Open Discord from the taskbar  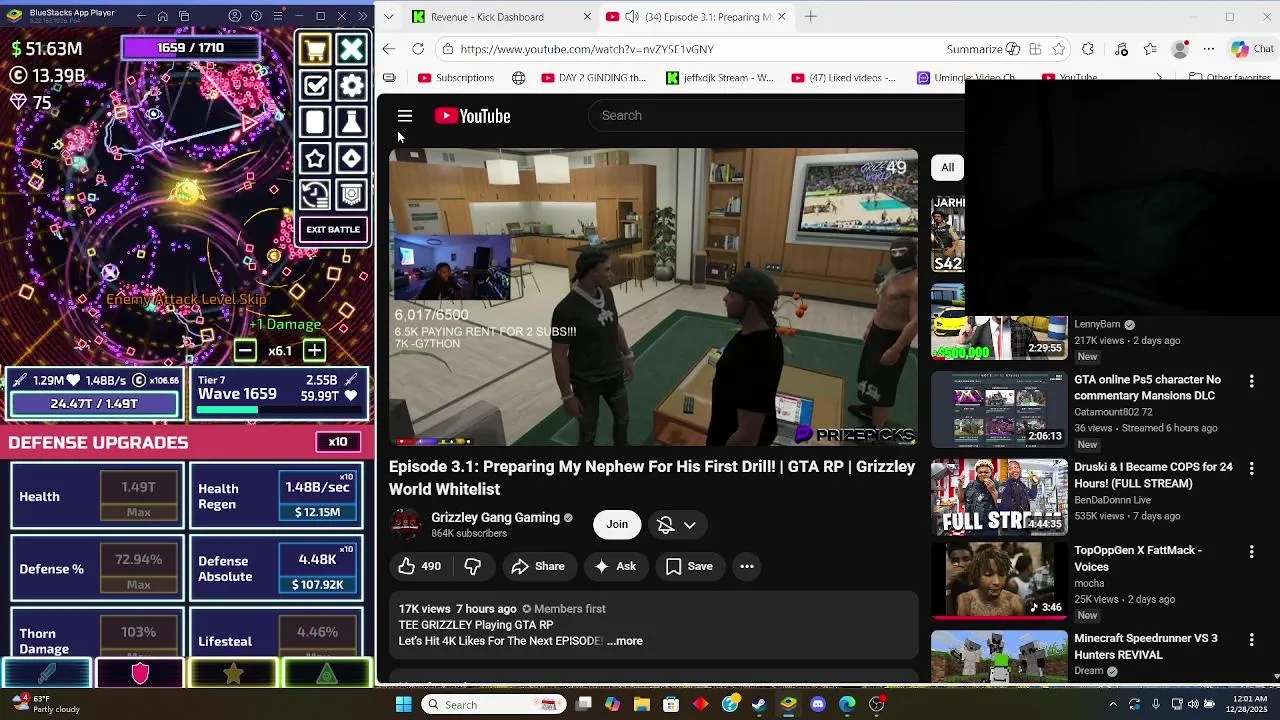pyautogui.click(x=818, y=704)
